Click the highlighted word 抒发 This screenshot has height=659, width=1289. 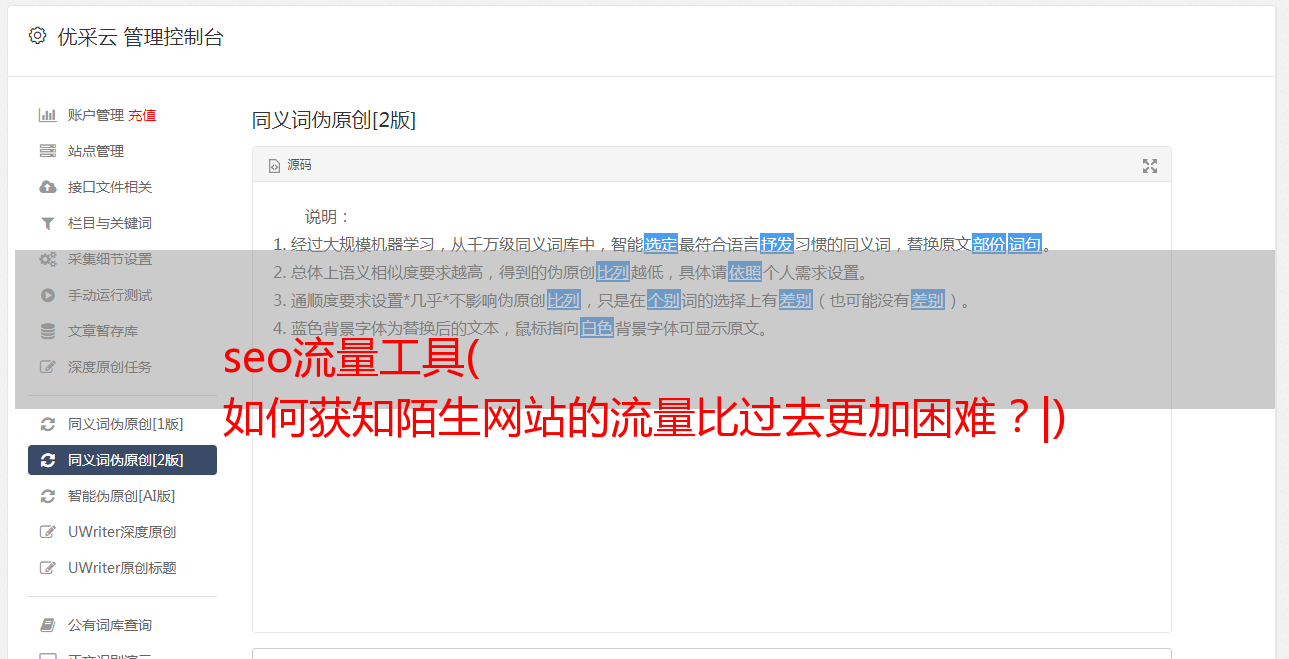coord(777,244)
